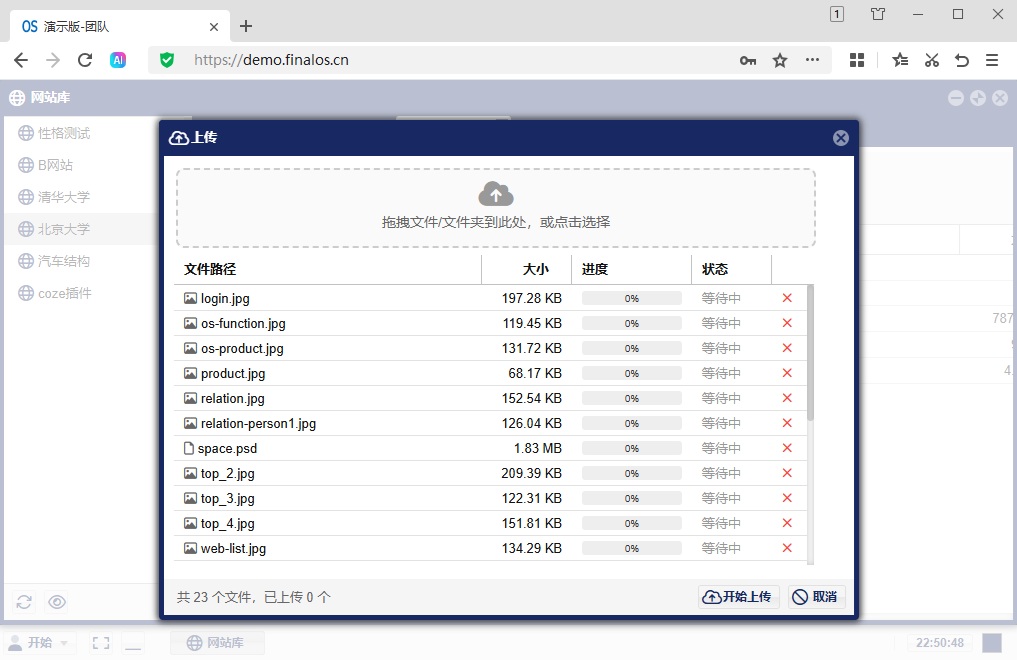Click the AI assistant icon in toolbar

pyautogui.click(x=117, y=60)
